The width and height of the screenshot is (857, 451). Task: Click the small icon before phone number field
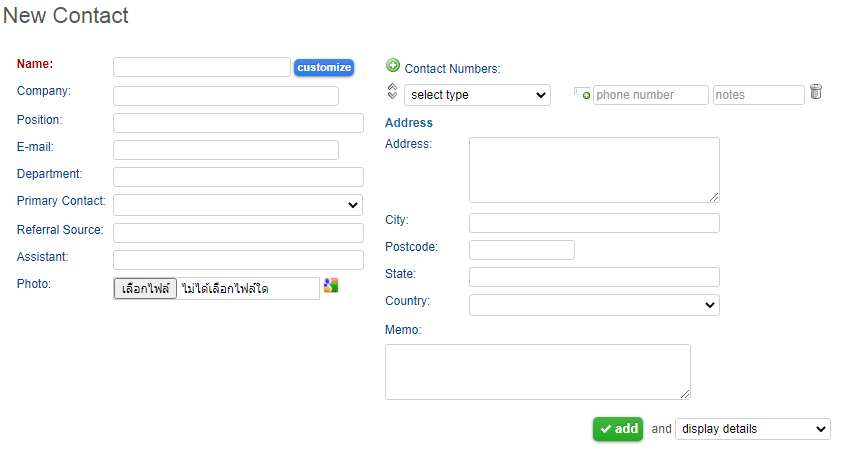pyautogui.click(x=582, y=94)
